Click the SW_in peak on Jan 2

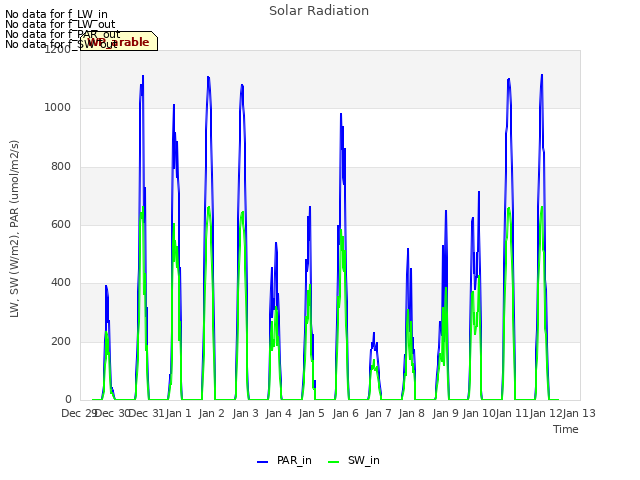pyautogui.click(x=209, y=207)
